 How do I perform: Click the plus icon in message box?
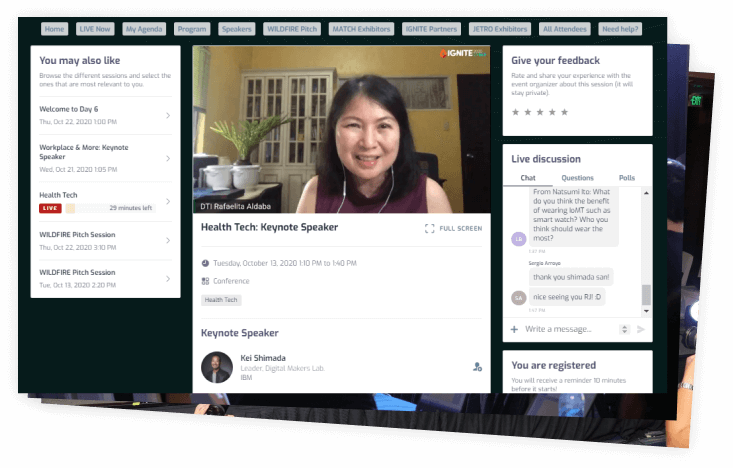point(514,329)
